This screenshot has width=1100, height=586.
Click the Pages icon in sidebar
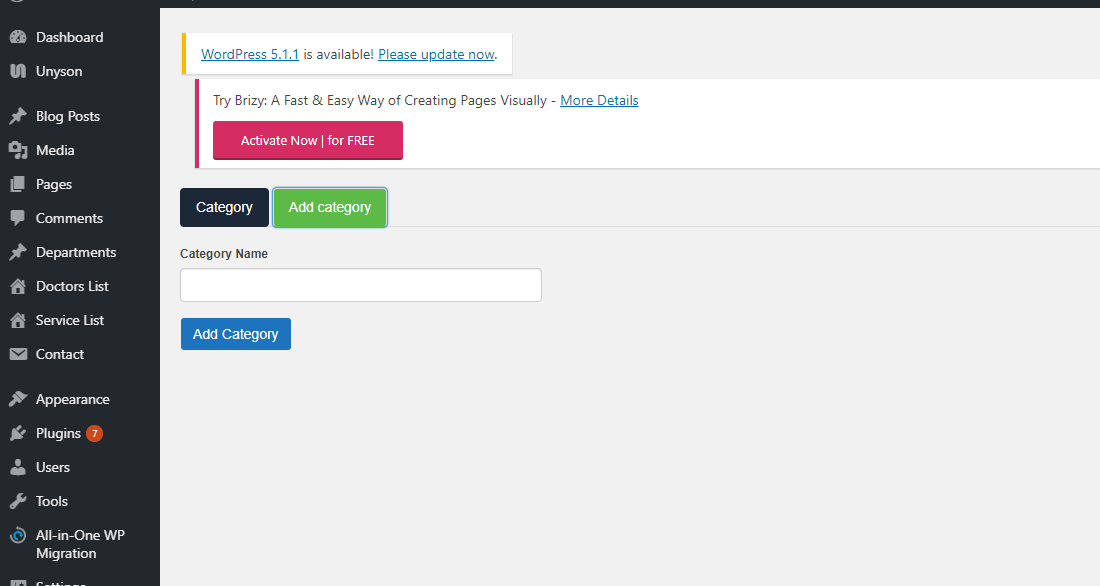point(18,184)
